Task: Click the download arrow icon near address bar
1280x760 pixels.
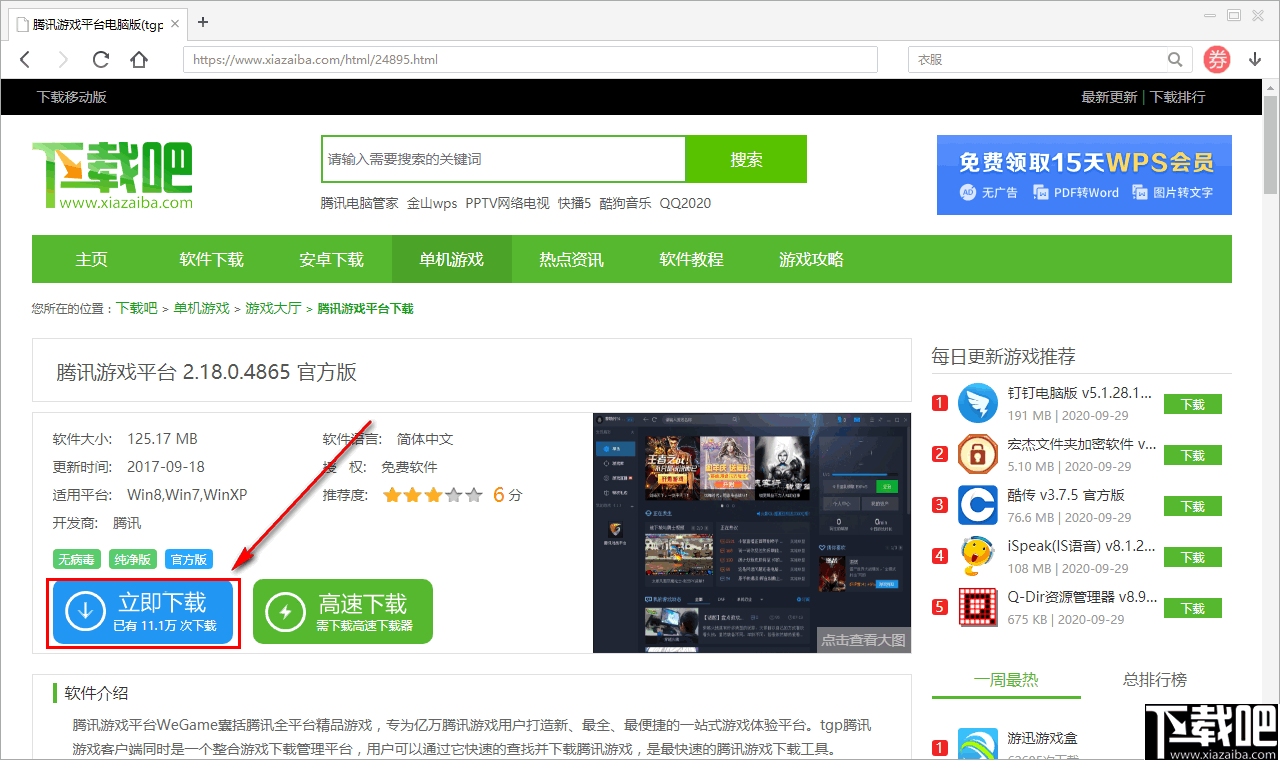Action: point(1256,59)
